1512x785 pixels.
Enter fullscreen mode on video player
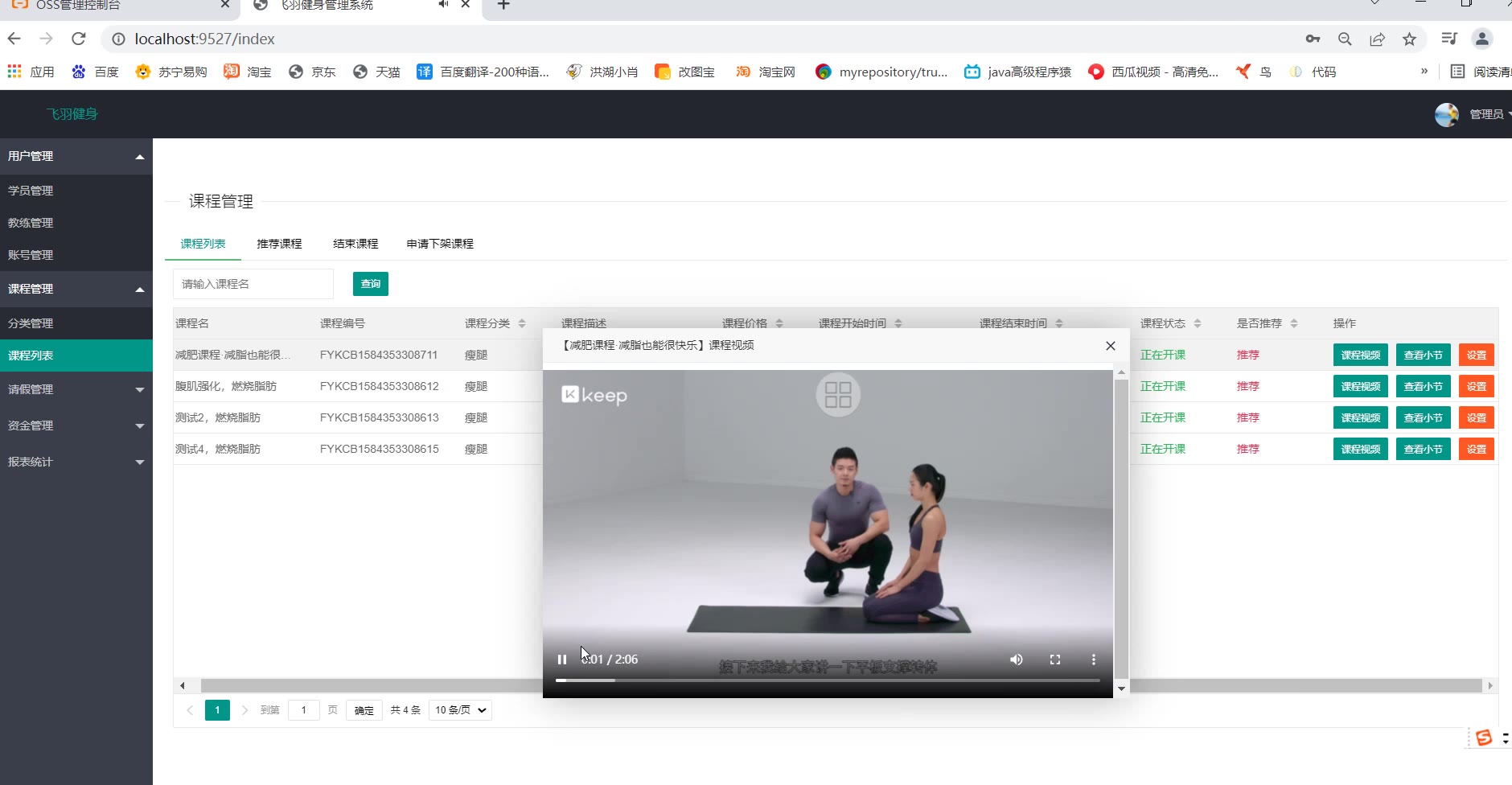[1055, 660]
